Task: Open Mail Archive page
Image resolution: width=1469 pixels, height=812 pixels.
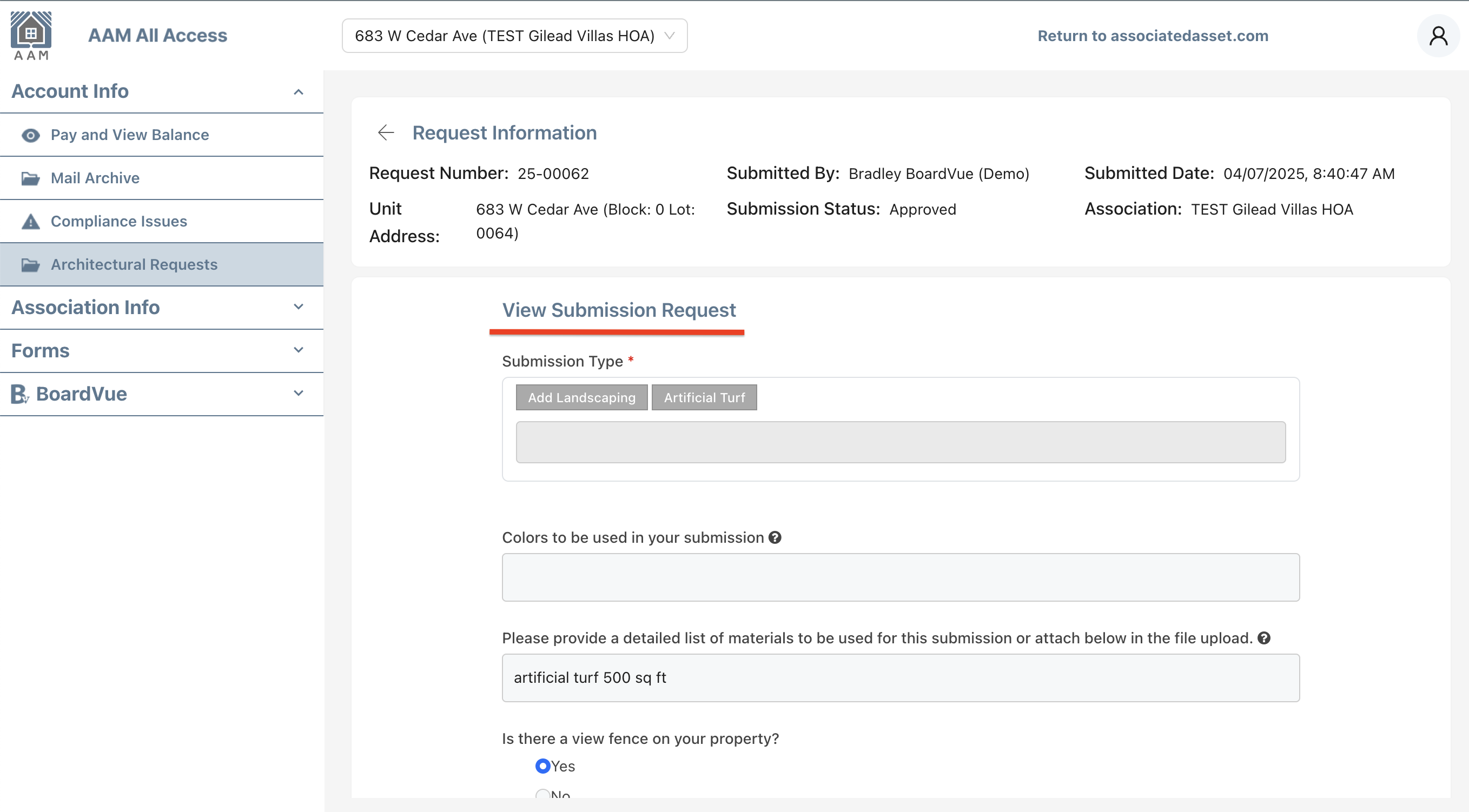Action: 161,178
